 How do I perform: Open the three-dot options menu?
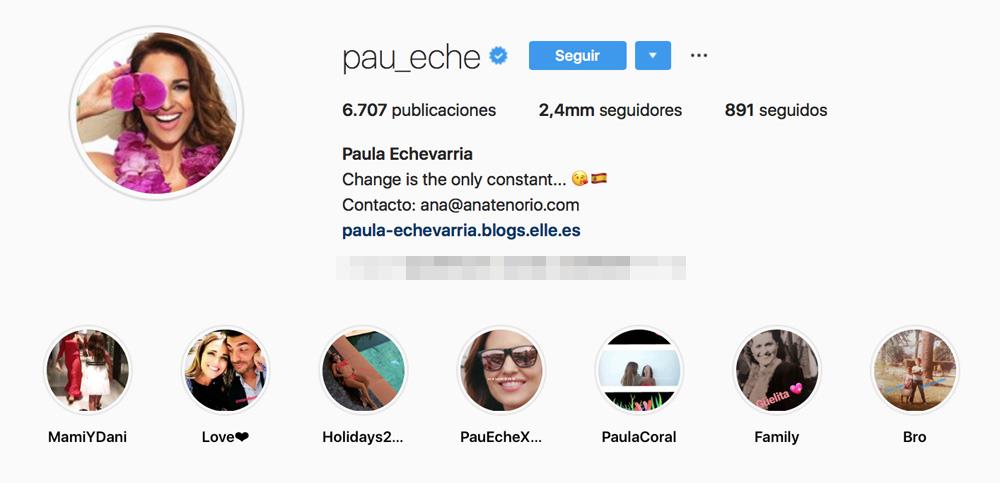699,56
